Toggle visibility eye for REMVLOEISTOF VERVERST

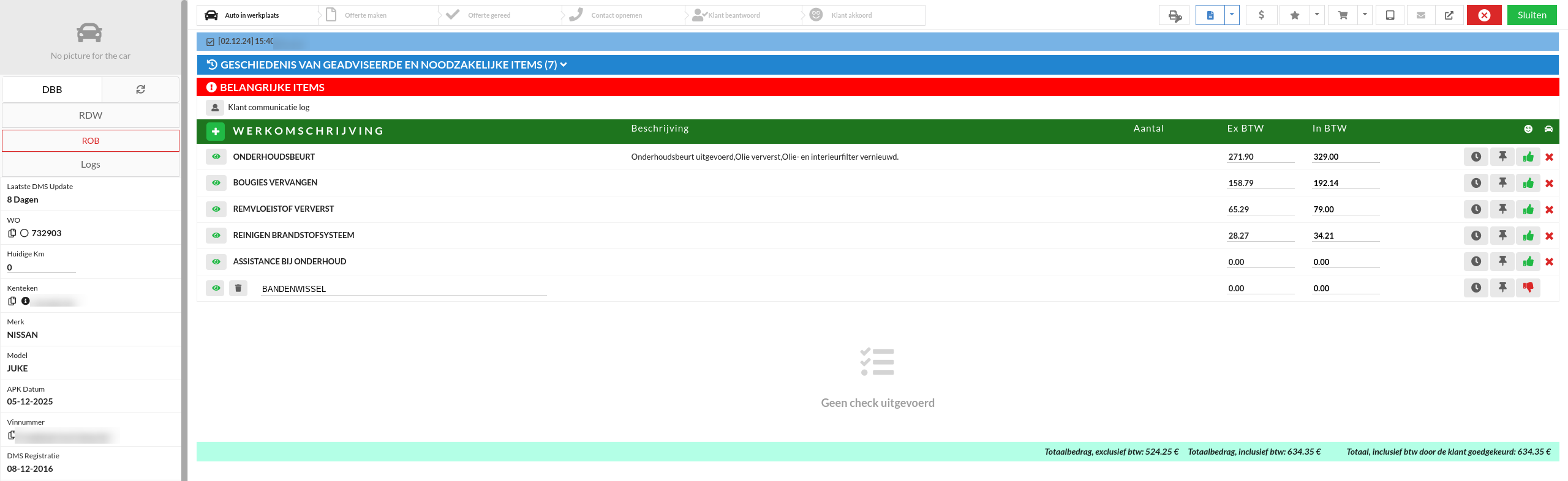(216, 209)
